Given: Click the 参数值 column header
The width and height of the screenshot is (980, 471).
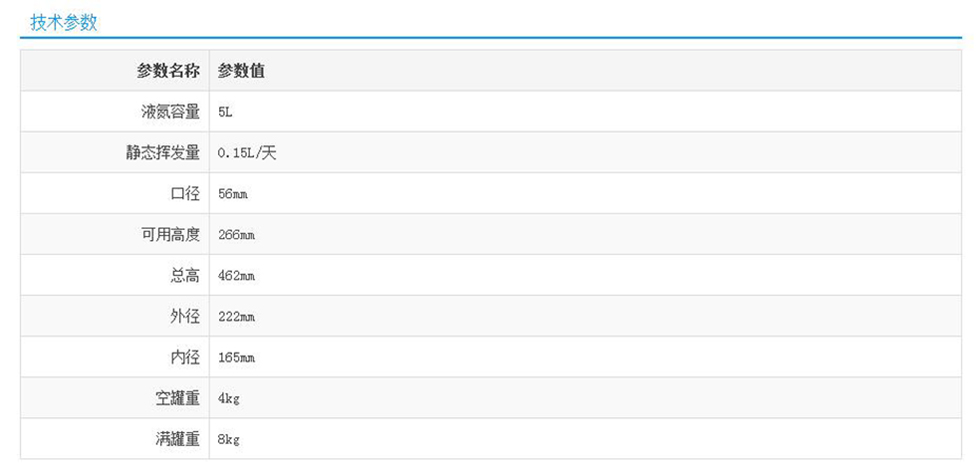Looking at the screenshot, I should [241, 71].
